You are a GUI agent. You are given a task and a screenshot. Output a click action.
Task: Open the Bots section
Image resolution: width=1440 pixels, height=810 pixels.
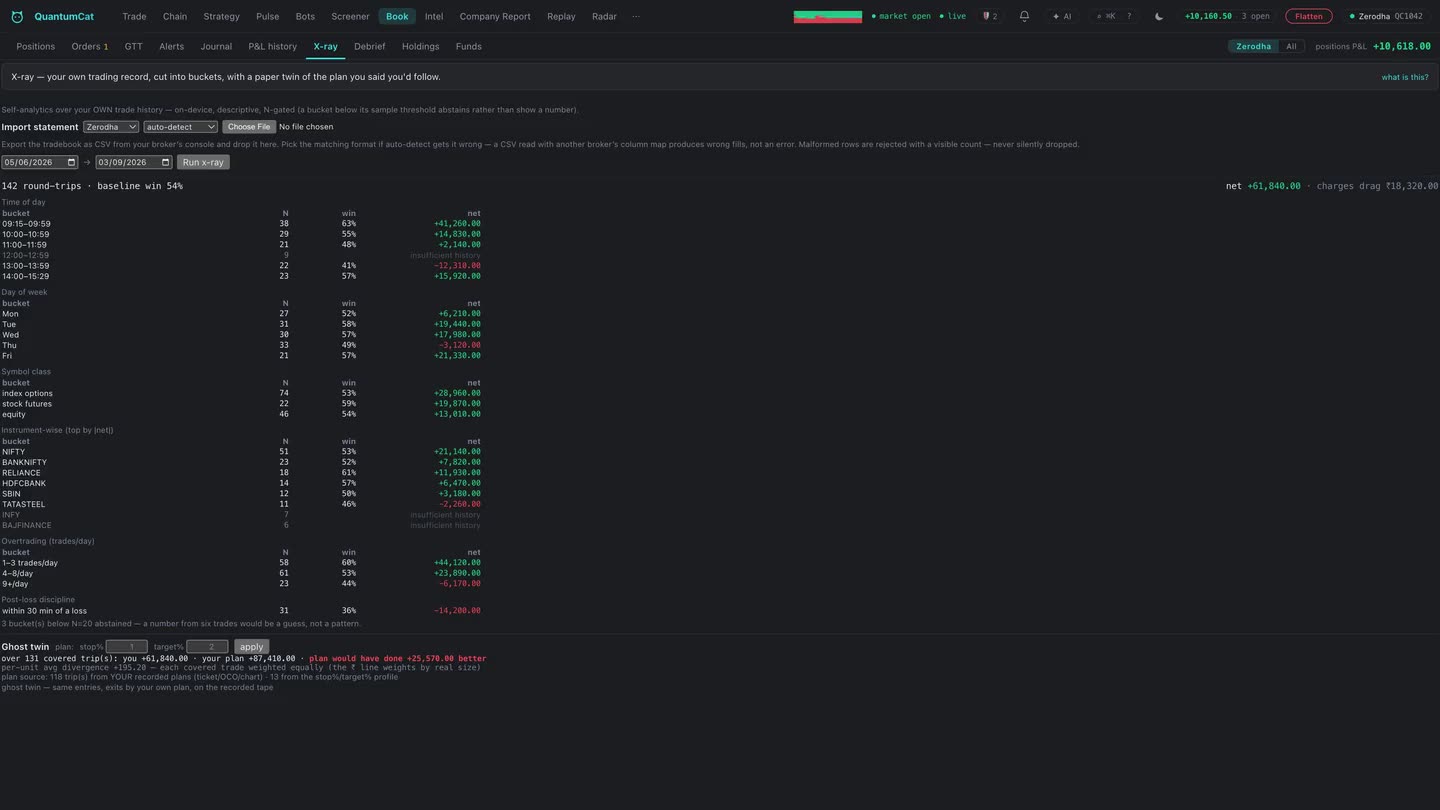click(x=305, y=17)
